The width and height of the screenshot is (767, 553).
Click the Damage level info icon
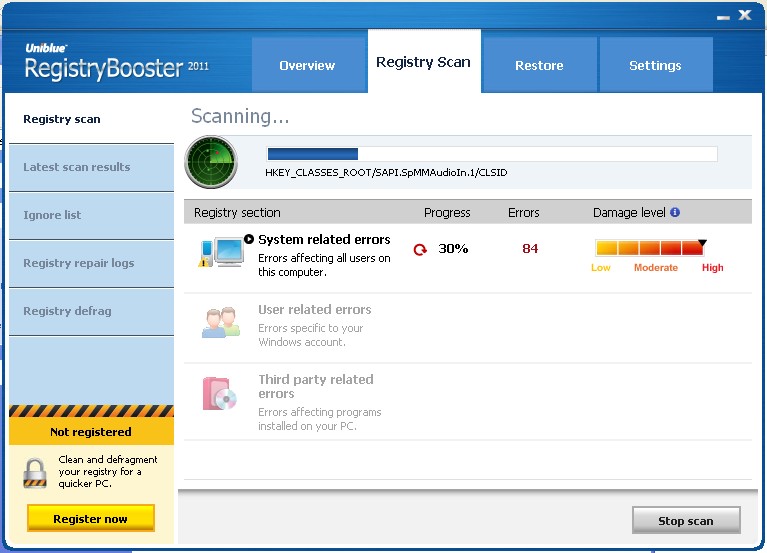[675, 212]
